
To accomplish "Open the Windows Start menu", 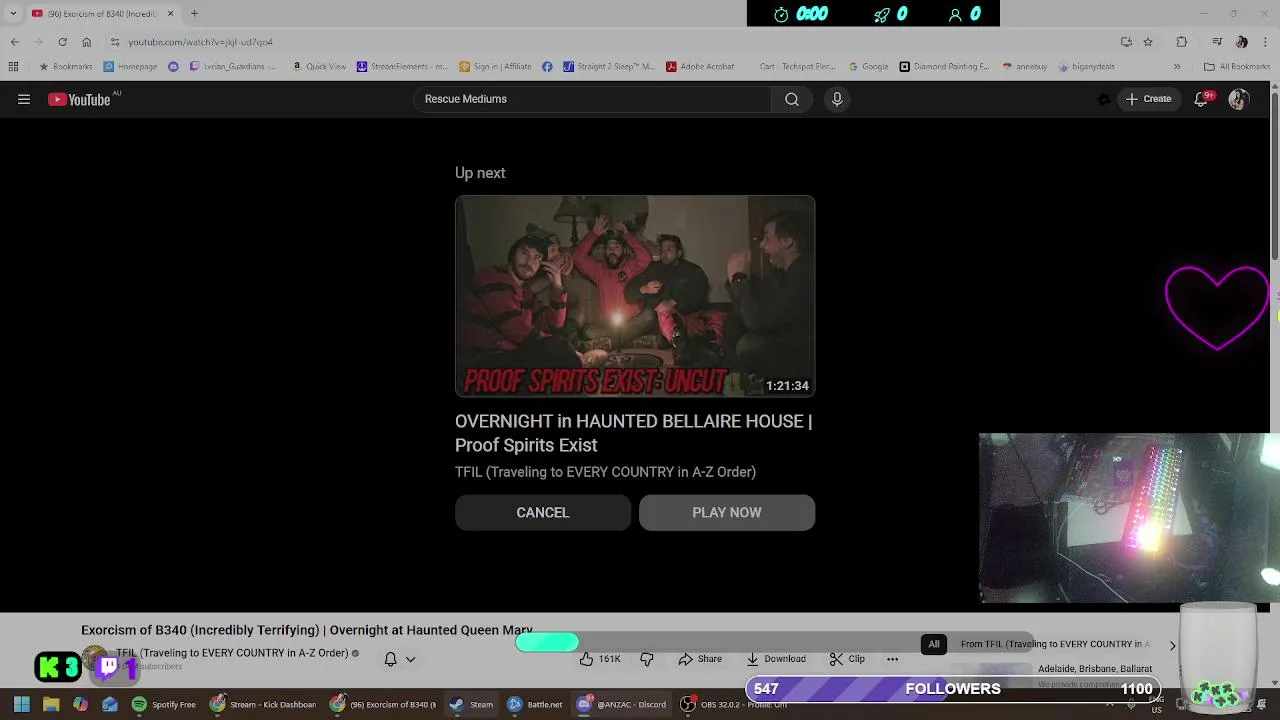I will pyautogui.click(x=22, y=705).
